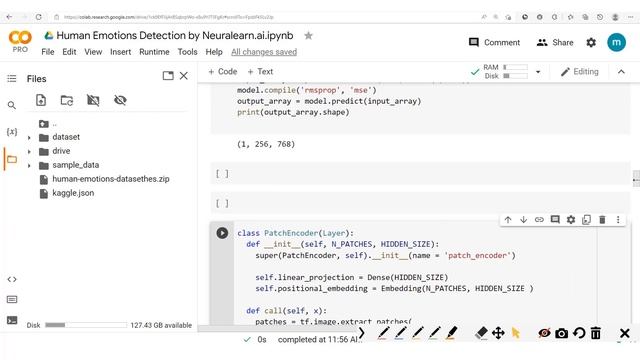Go to parent folder entry
The width and height of the screenshot is (640, 360).
click(48, 124)
